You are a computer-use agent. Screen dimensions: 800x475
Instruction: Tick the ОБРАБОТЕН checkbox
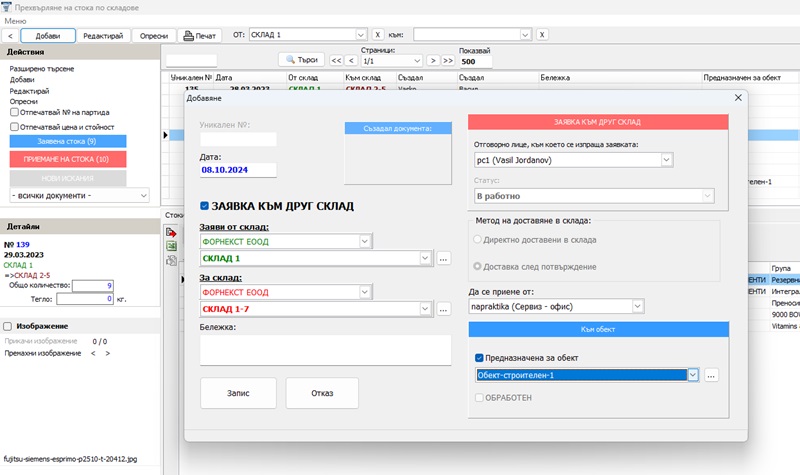click(x=479, y=397)
